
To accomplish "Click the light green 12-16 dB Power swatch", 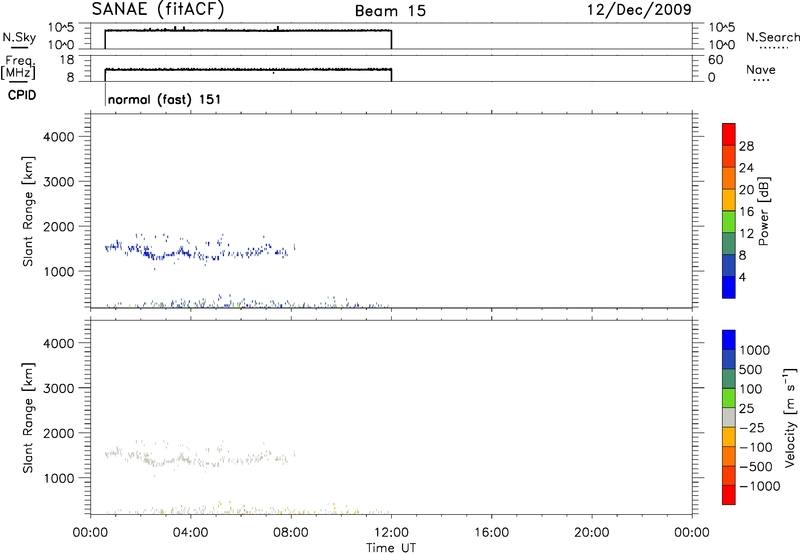I will pyautogui.click(x=729, y=221).
